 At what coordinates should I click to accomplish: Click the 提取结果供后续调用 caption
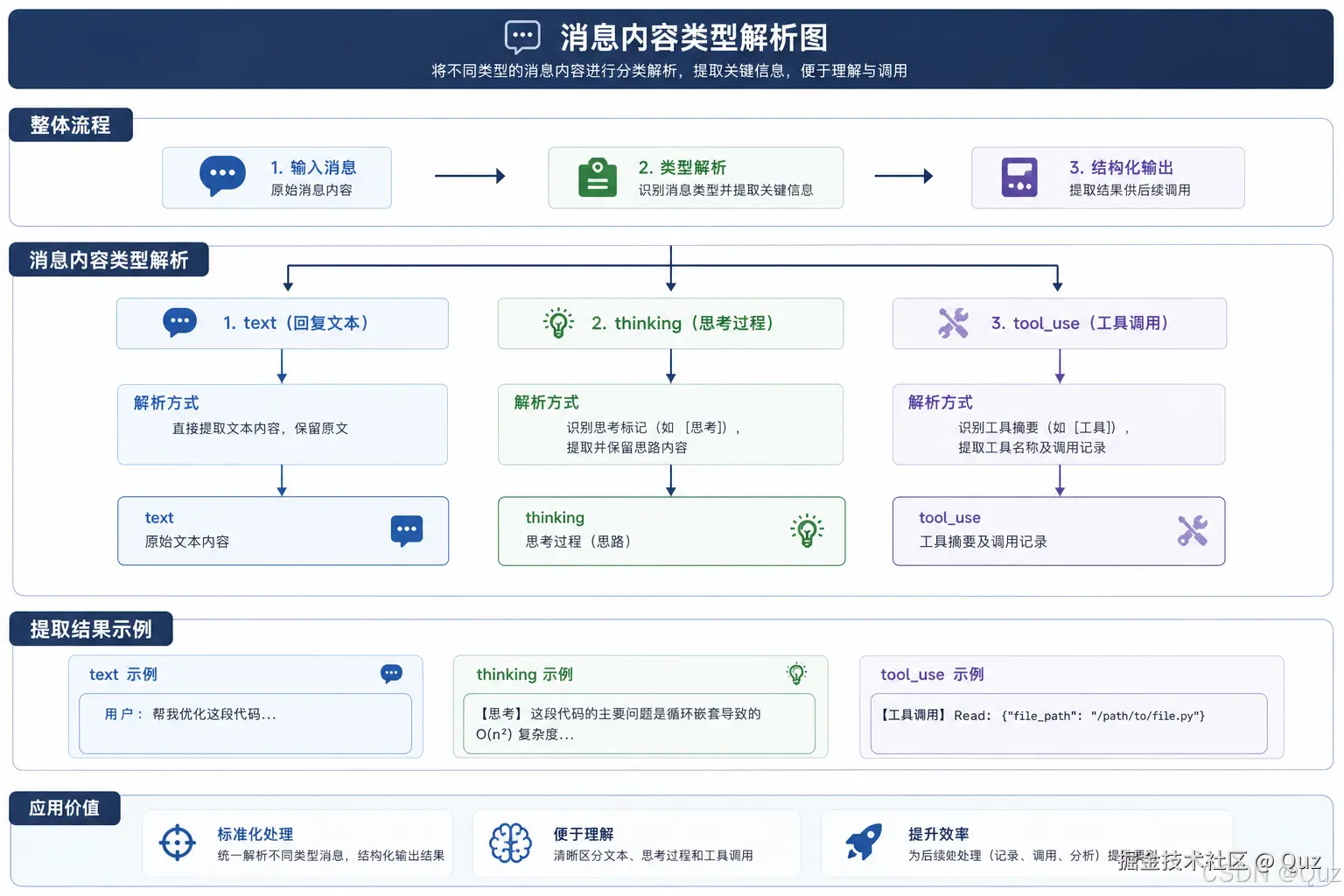(1129, 190)
